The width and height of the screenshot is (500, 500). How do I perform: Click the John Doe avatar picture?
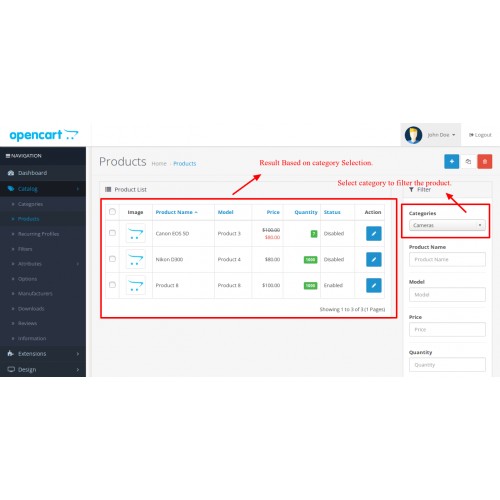(x=413, y=135)
